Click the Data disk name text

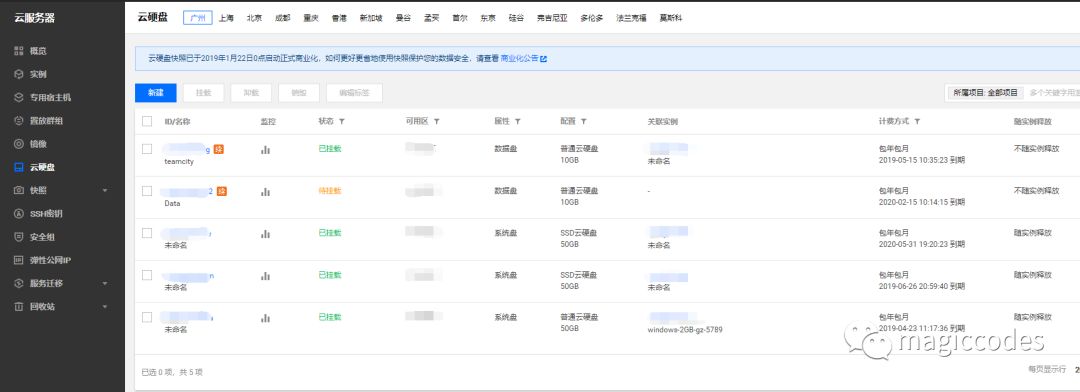(172, 204)
